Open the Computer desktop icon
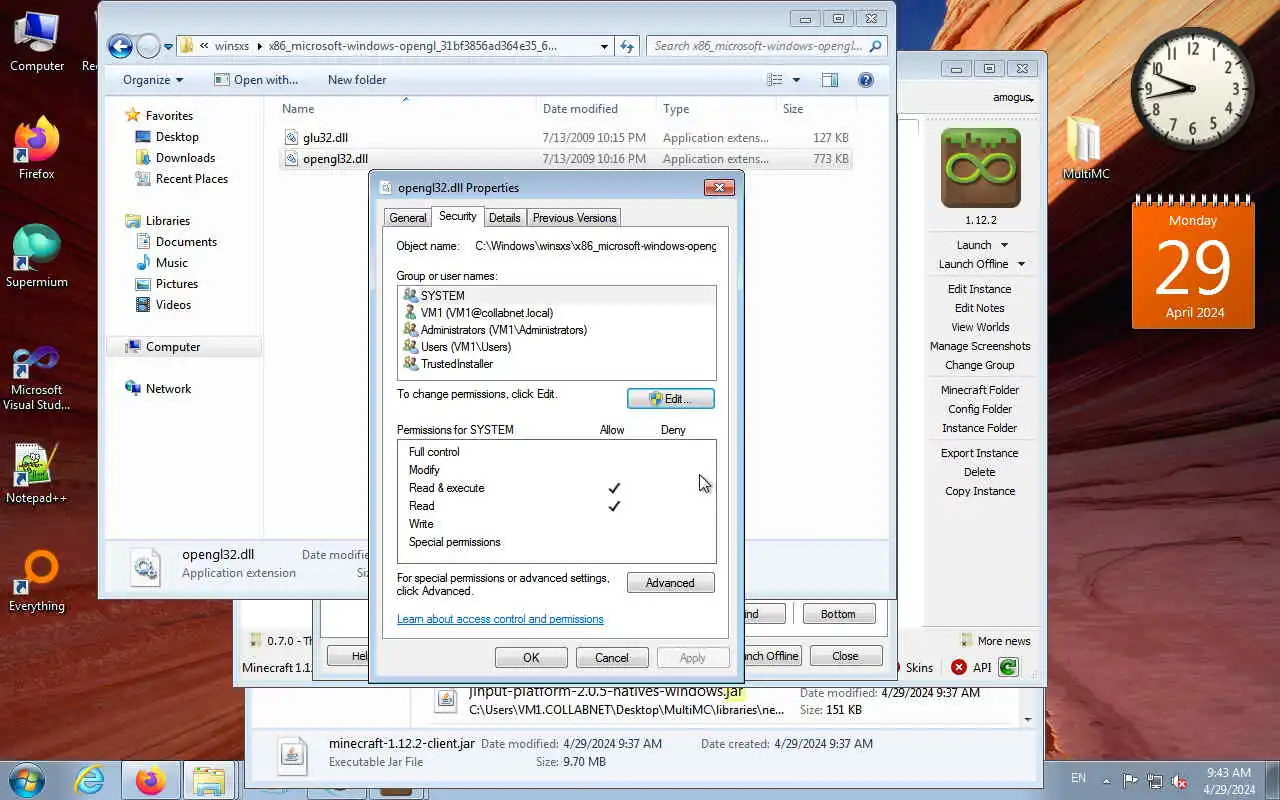This screenshot has width=1280, height=800. (x=37, y=42)
